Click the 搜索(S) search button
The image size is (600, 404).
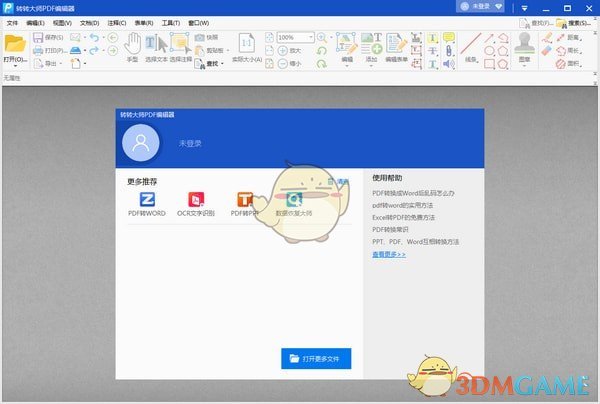pos(573,23)
